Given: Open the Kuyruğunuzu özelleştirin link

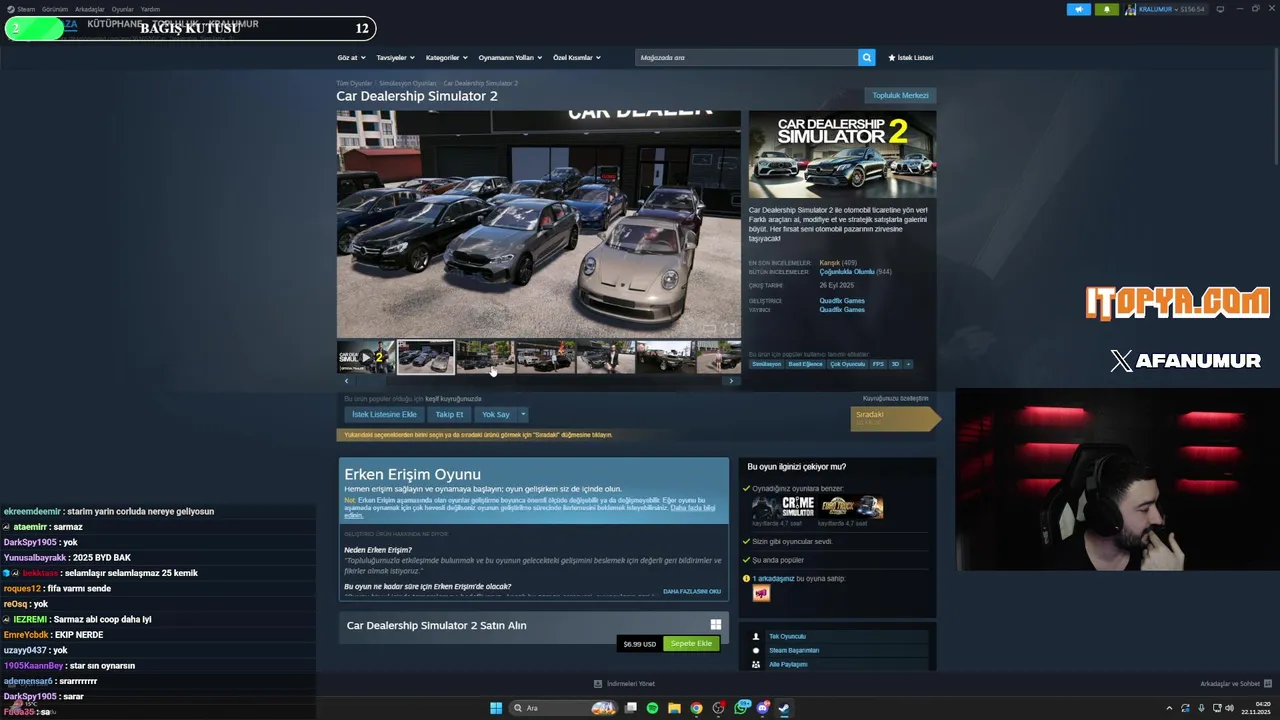Looking at the screenshot, I should pos(895,398).
